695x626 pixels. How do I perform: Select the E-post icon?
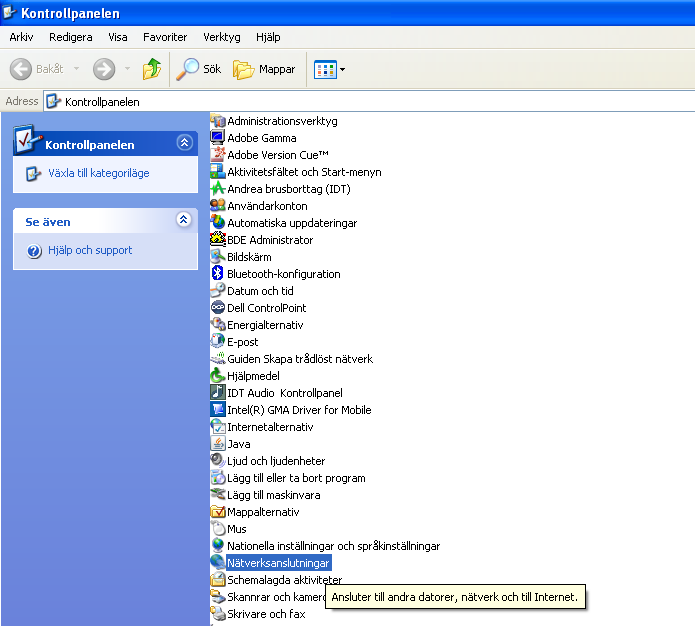pos(218,342)
